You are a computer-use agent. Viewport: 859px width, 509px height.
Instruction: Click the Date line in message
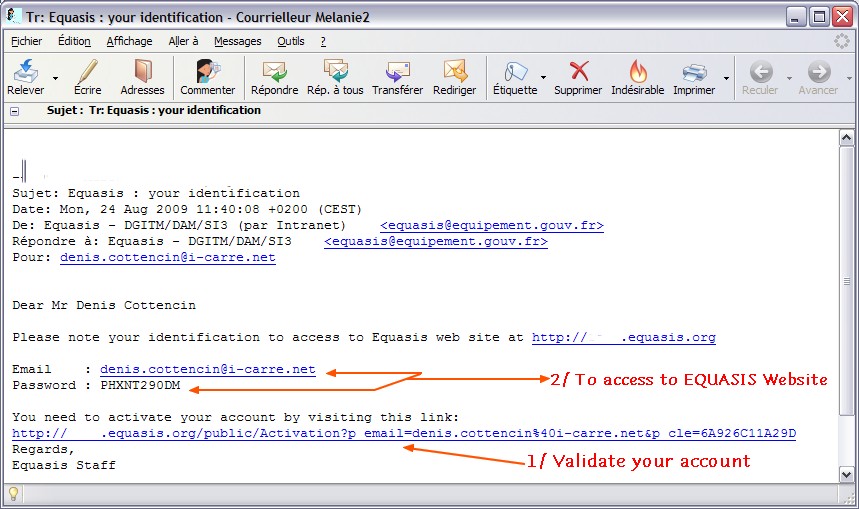click(x=187, y=209)
